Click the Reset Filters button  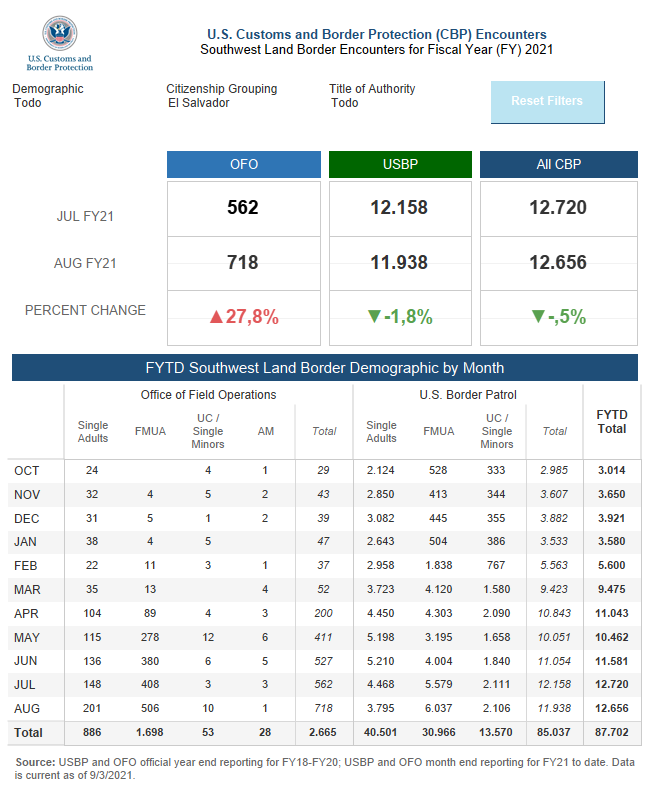(x=547, y=102)
